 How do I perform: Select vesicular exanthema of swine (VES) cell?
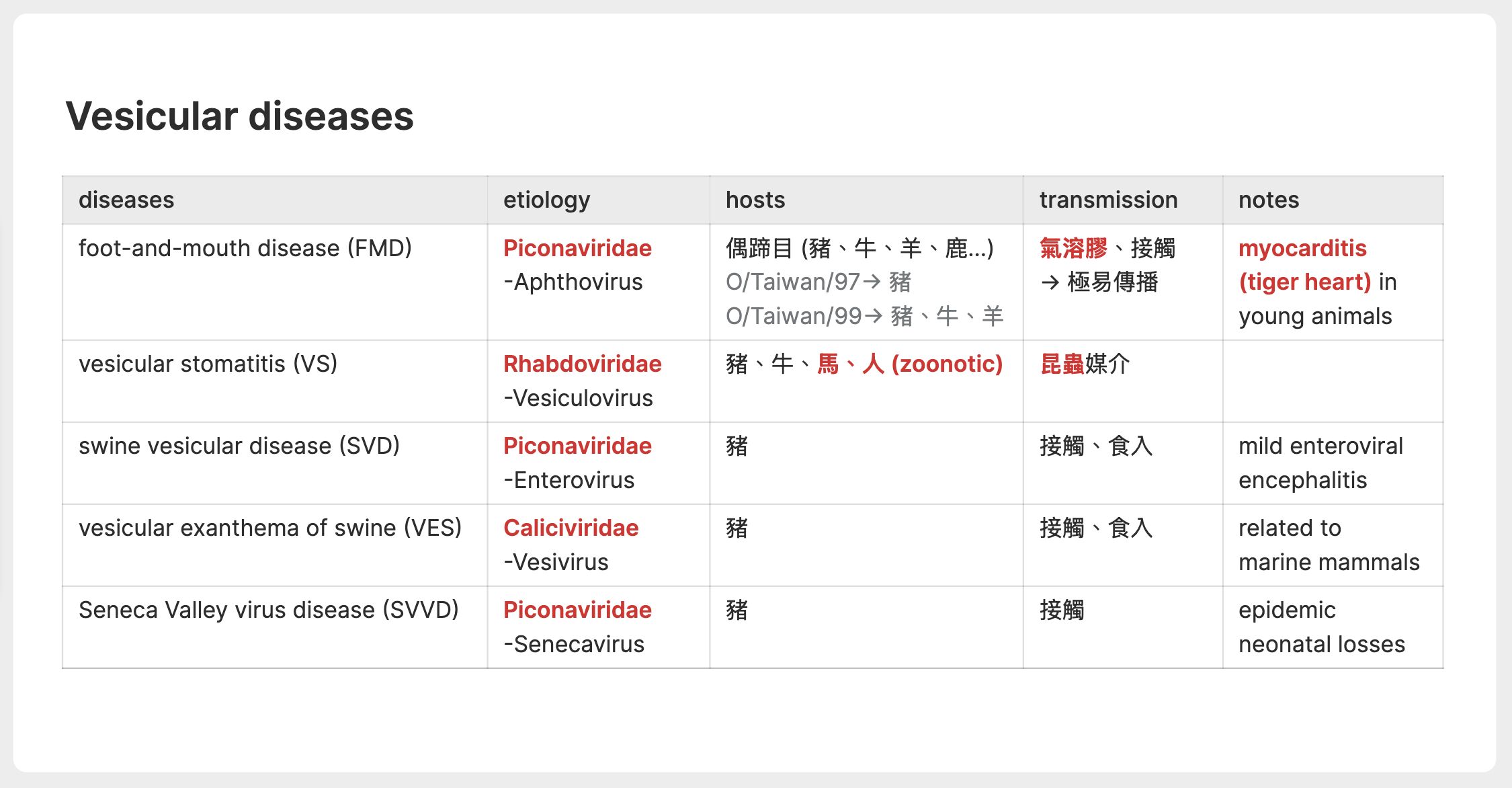pos(274,545)
